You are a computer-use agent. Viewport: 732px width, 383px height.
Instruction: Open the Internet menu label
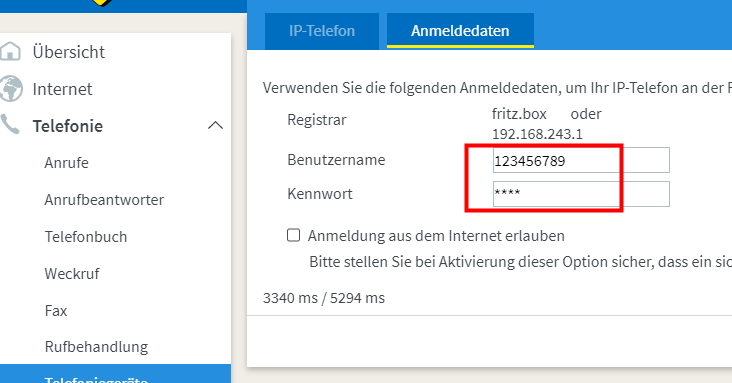point(63,89)
